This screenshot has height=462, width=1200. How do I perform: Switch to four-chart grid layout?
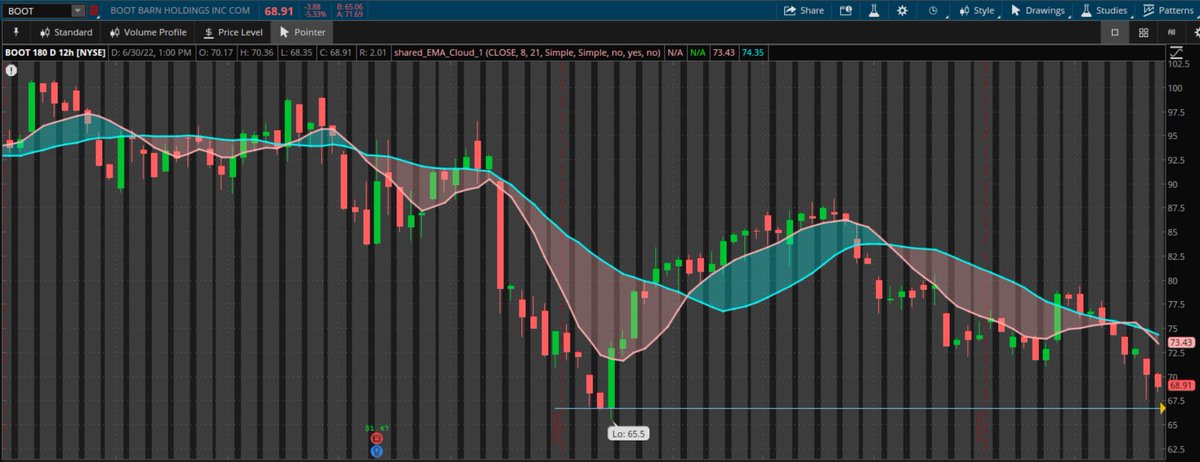[1143, 32]
